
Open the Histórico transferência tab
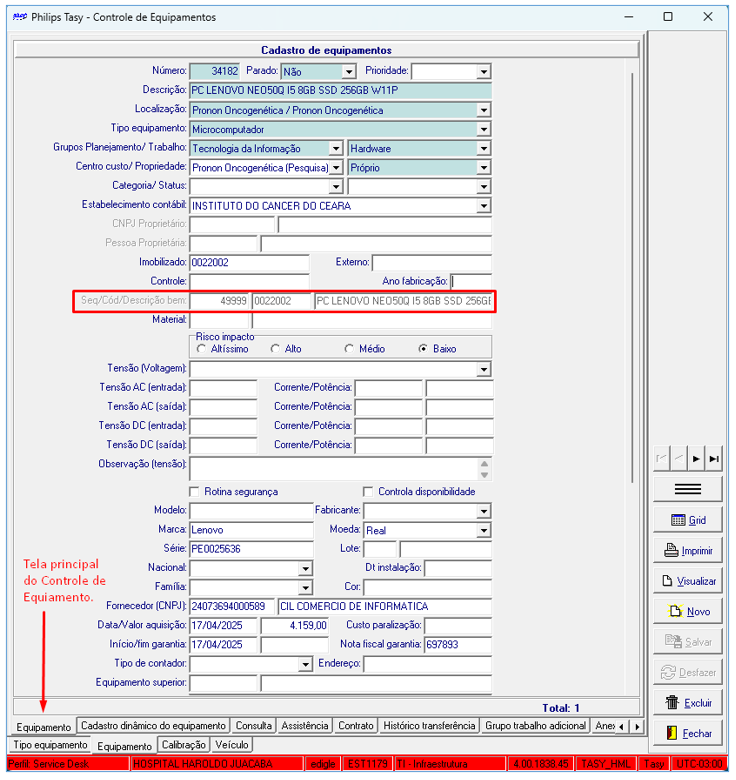tap(429, 726)
